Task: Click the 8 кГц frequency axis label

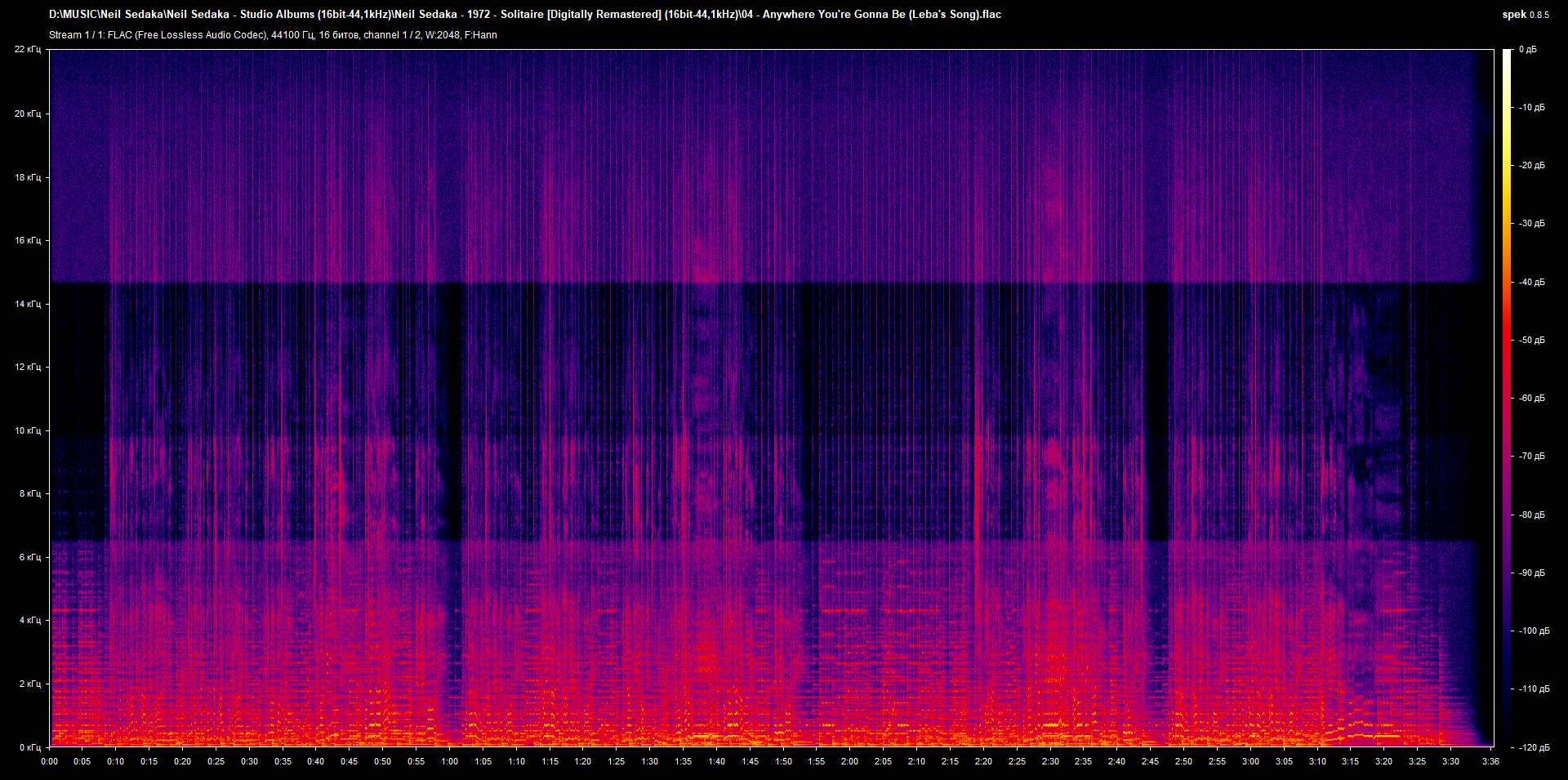Action: tap(29, 493)
